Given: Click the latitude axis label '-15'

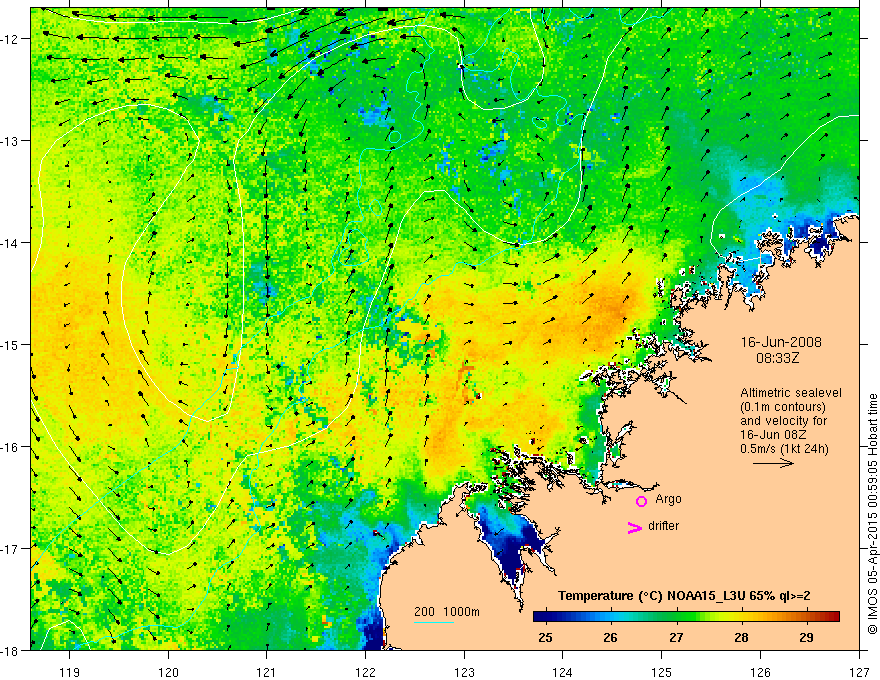Looking at the screenshot, I should pyautogui.click(x=10, y=344).
